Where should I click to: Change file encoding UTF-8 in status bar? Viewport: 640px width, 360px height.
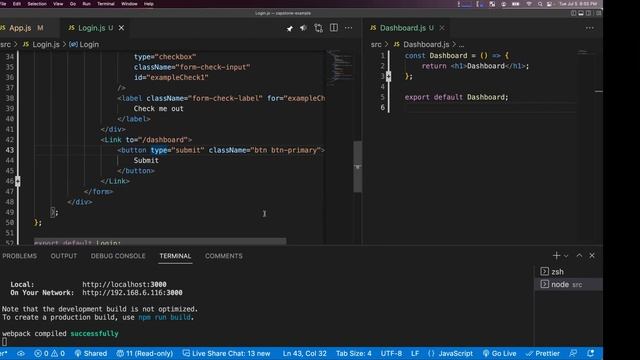tap(391, 353)
